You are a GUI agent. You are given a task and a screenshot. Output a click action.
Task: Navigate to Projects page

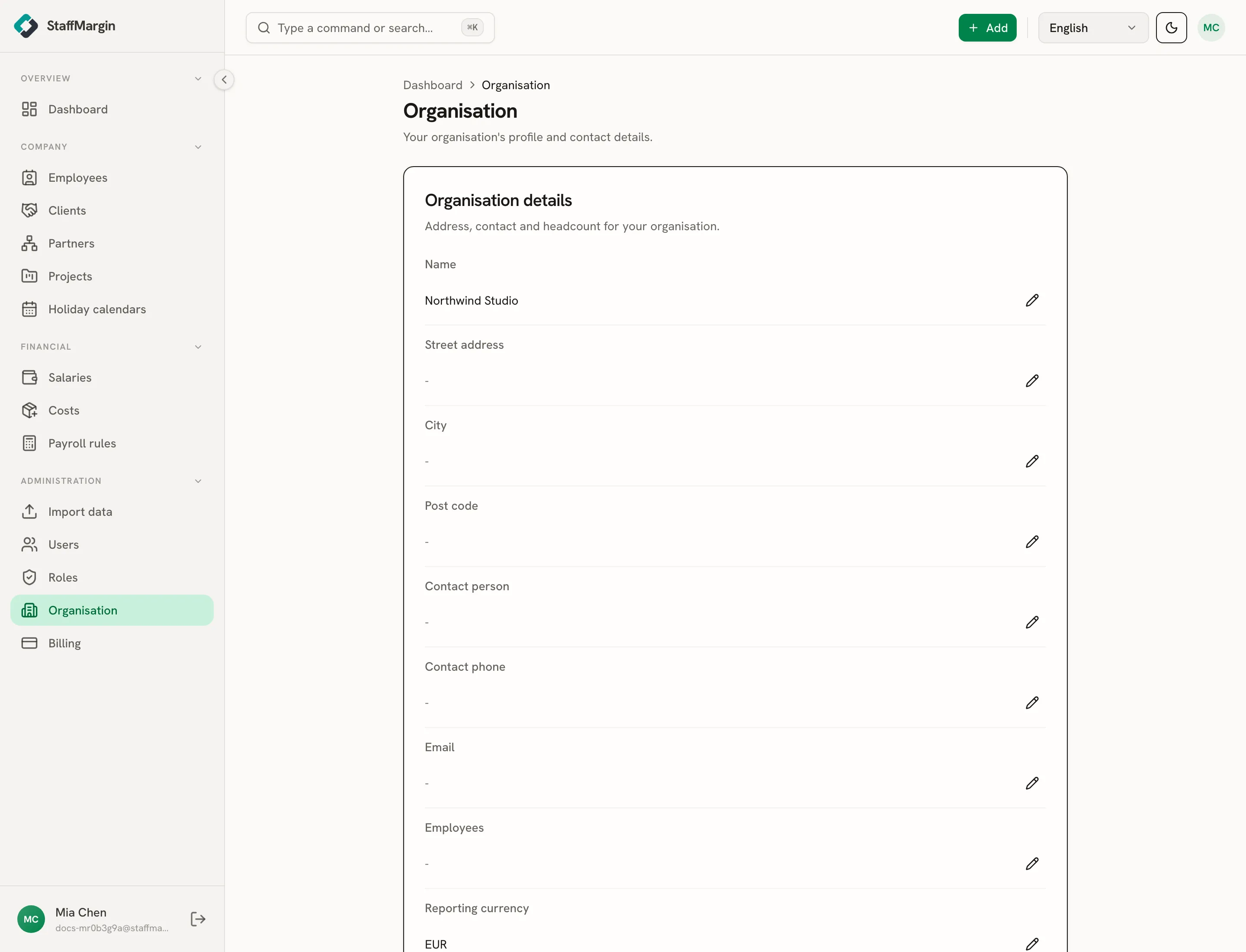click(x=112, y=277)
